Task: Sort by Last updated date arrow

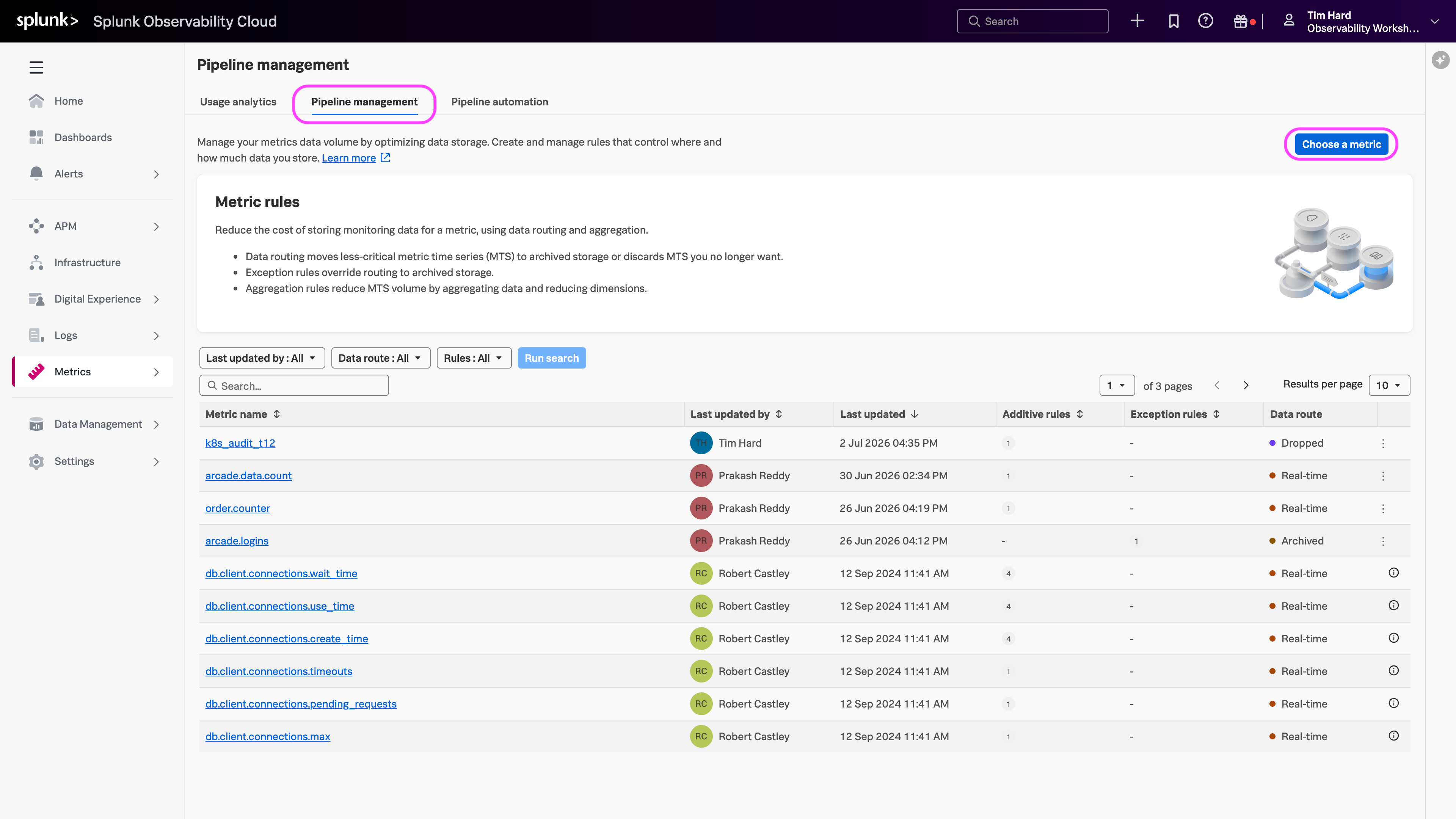Action: [x=915, y=414]
